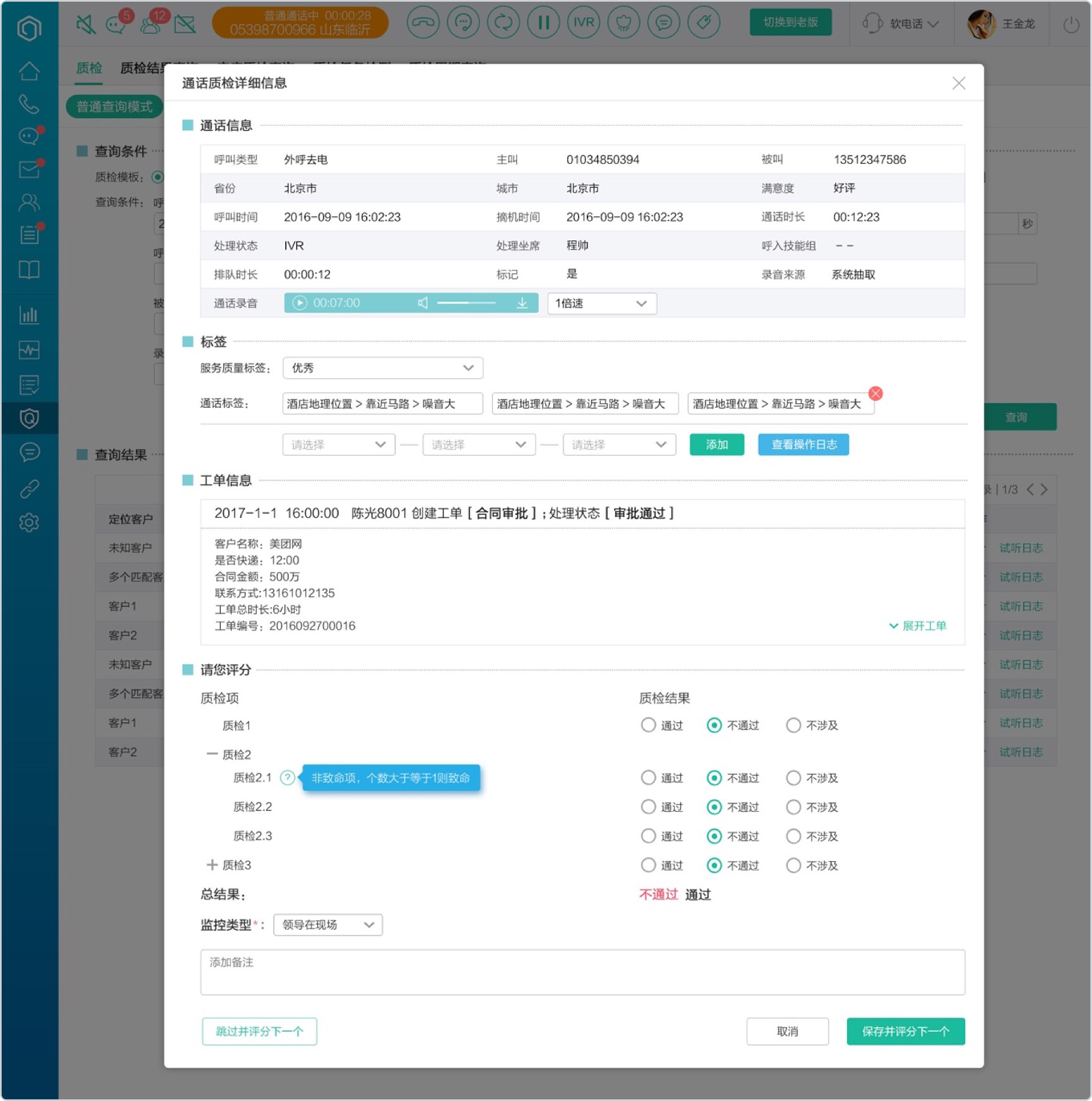
Task: Expand the 质检3 item
Action: (212, 865)
